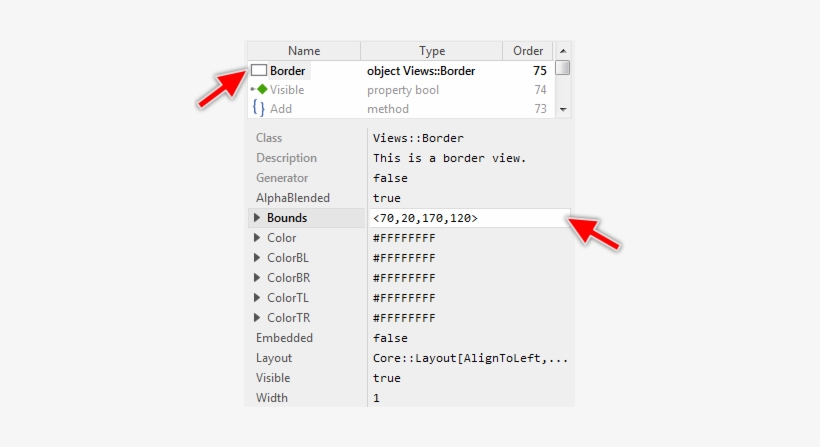820x447 pixels.
Task: Click the green diamond Visible property icon
Action: click(261, 90)
